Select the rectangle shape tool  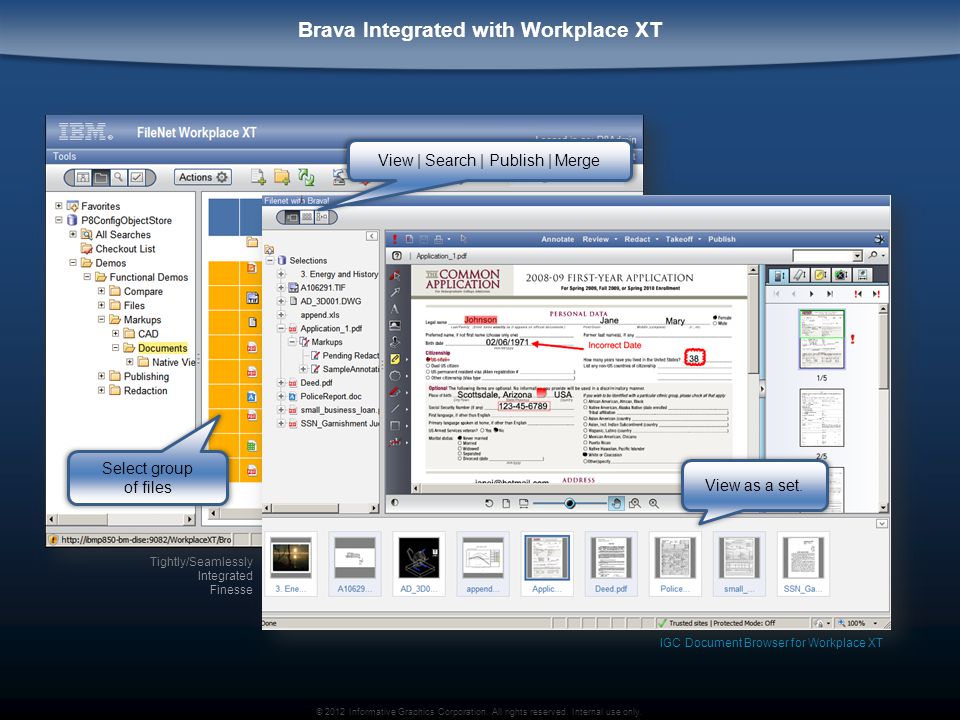coord(395,425)
